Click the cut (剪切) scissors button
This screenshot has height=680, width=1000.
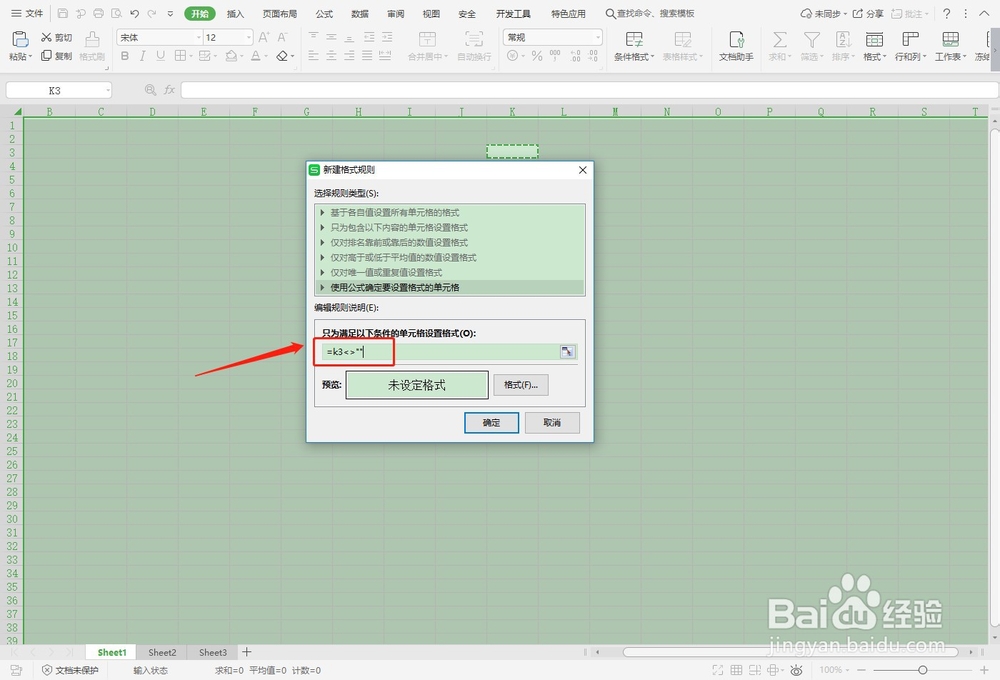pos(56,38)
